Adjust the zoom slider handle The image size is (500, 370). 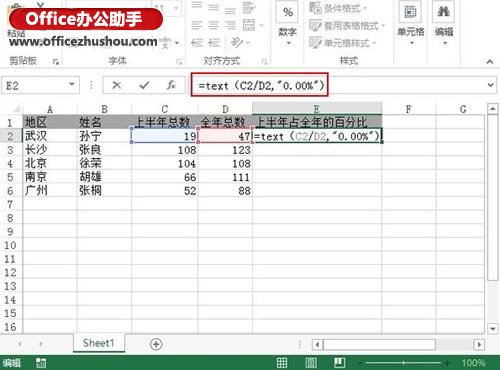click(x=403, y=363)
